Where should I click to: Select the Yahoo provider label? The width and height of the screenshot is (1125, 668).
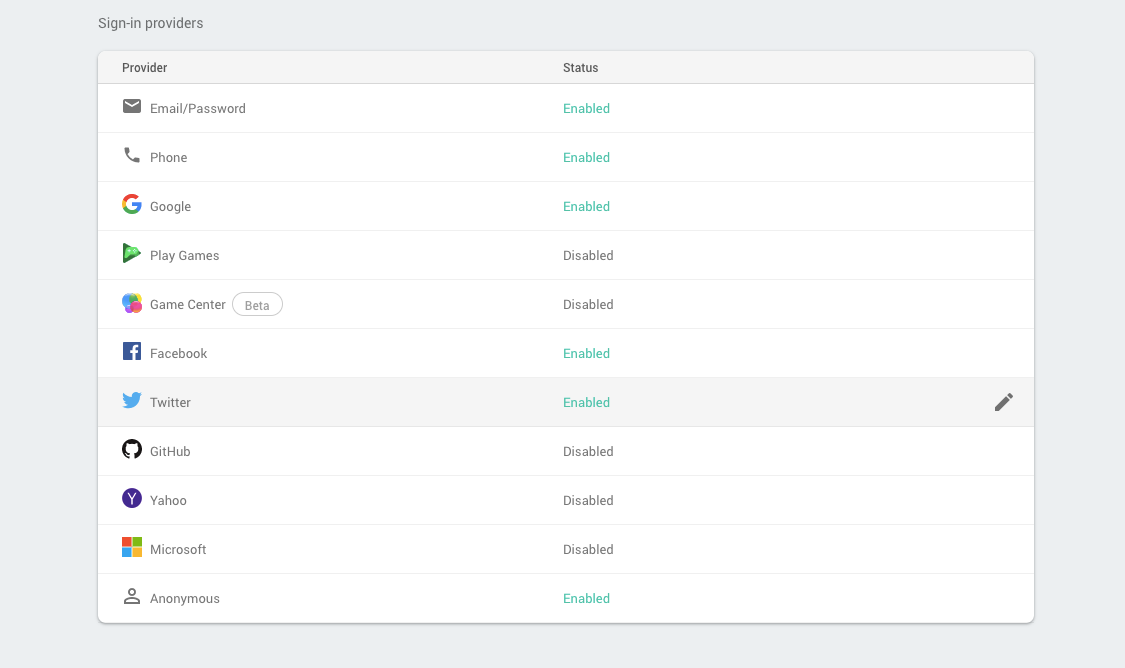pos(168,501)
